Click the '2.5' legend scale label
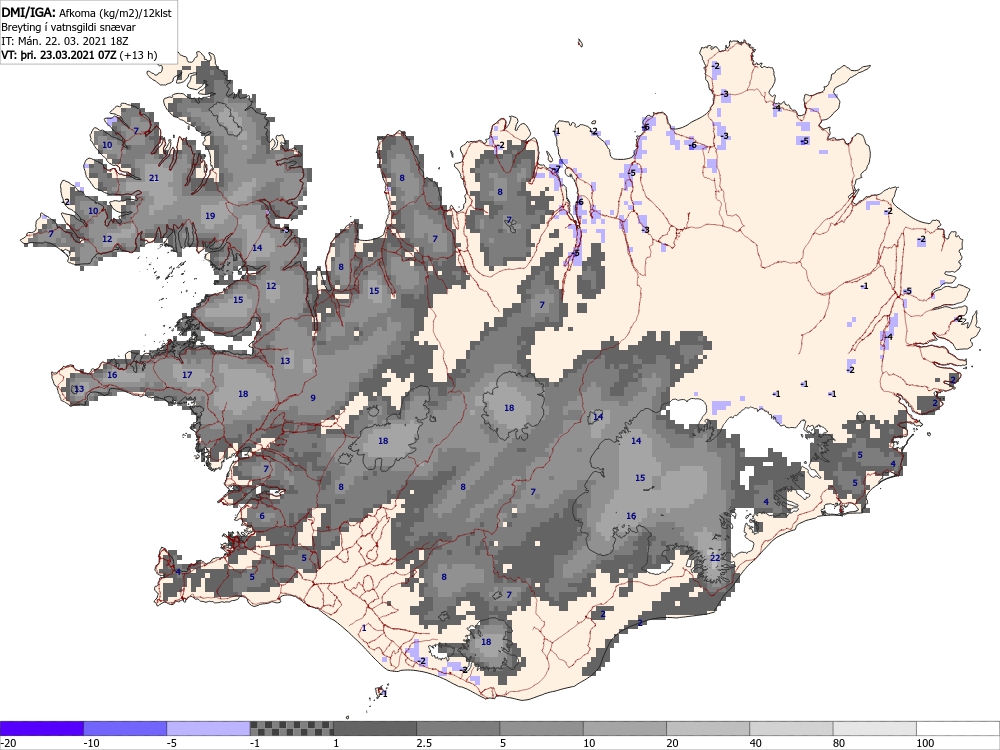Screen dimensions: 1000x750 (x=423, y=743)
